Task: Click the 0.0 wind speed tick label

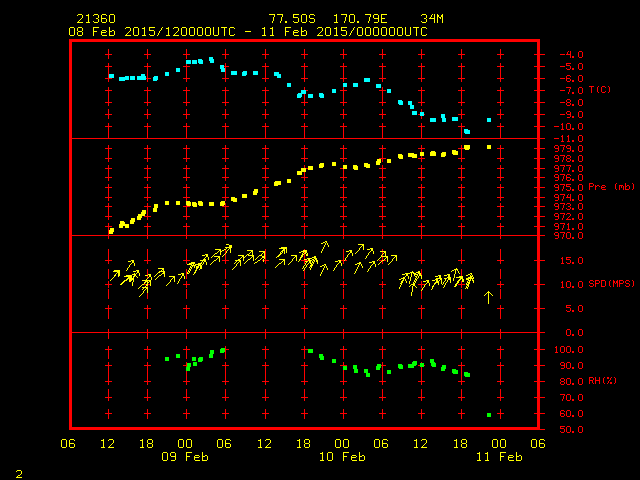Action: click(x=574, y=333)
